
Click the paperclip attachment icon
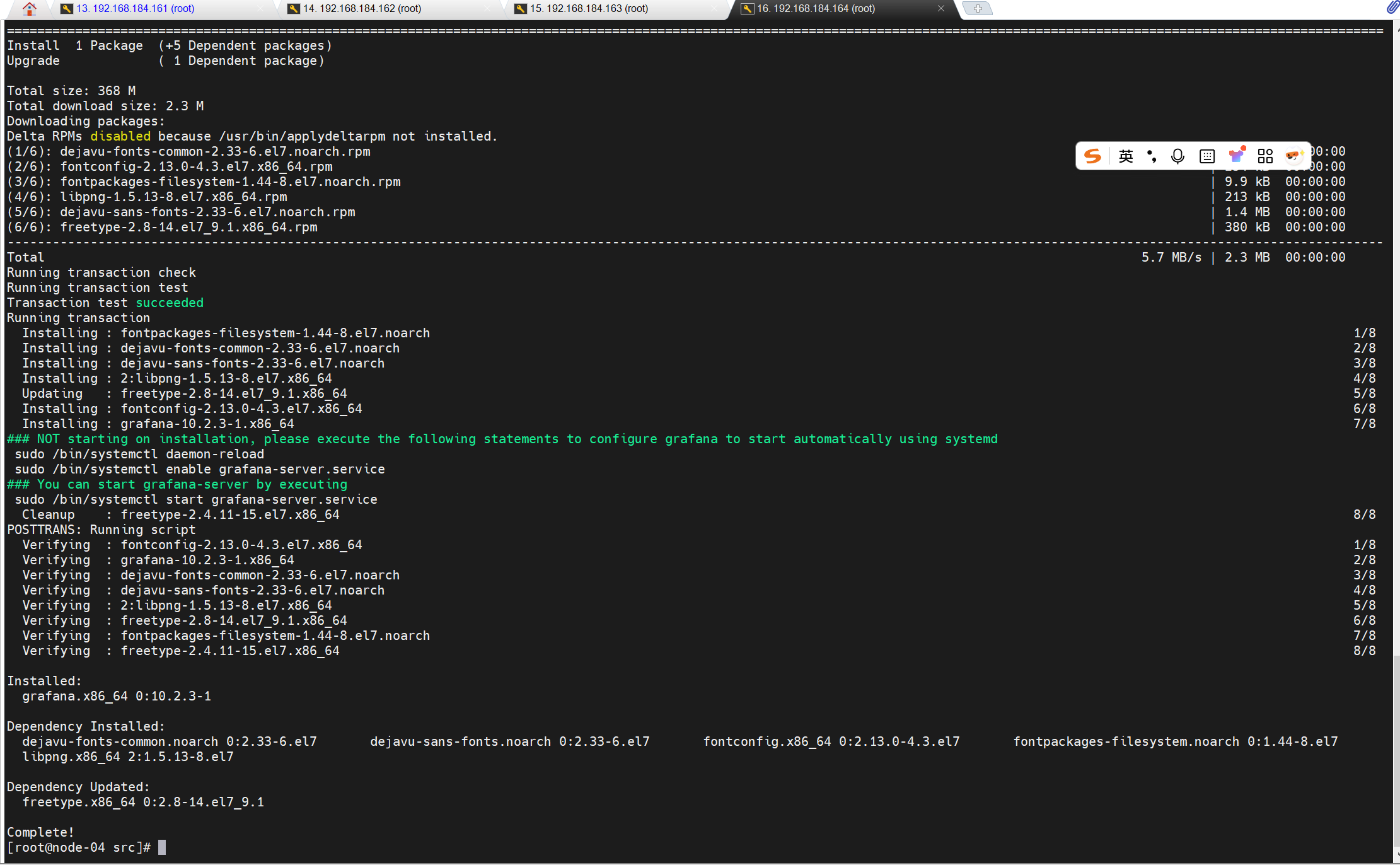1392,8
